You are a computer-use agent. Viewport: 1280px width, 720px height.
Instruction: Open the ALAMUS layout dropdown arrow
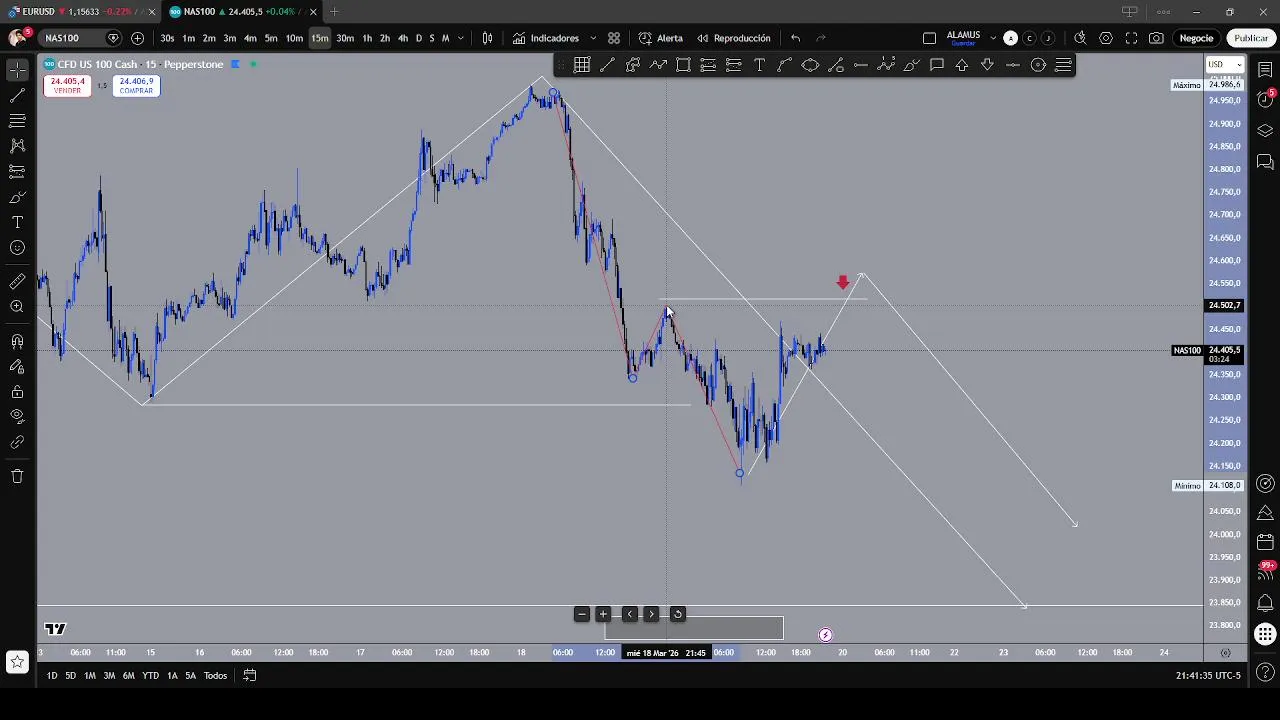pyautogui.click(x=993, y=38)
